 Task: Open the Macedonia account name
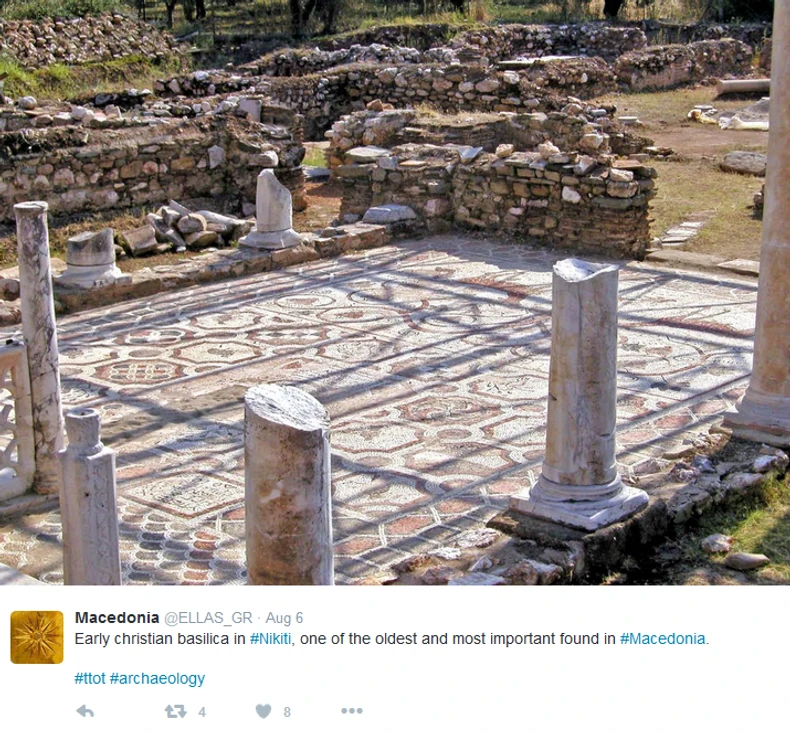(117, 618)
